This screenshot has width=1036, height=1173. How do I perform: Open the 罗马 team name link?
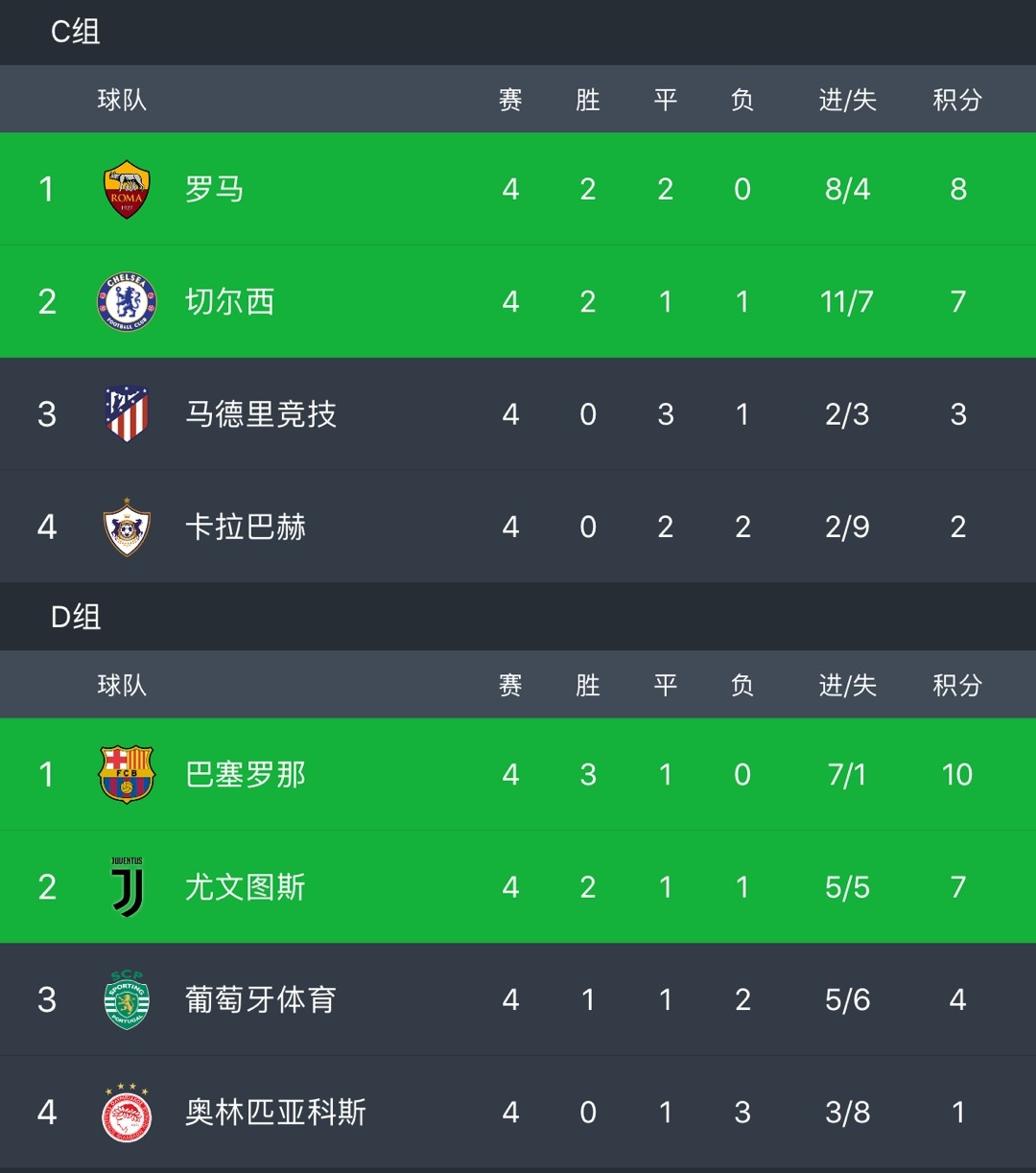(x=214, y=189)
